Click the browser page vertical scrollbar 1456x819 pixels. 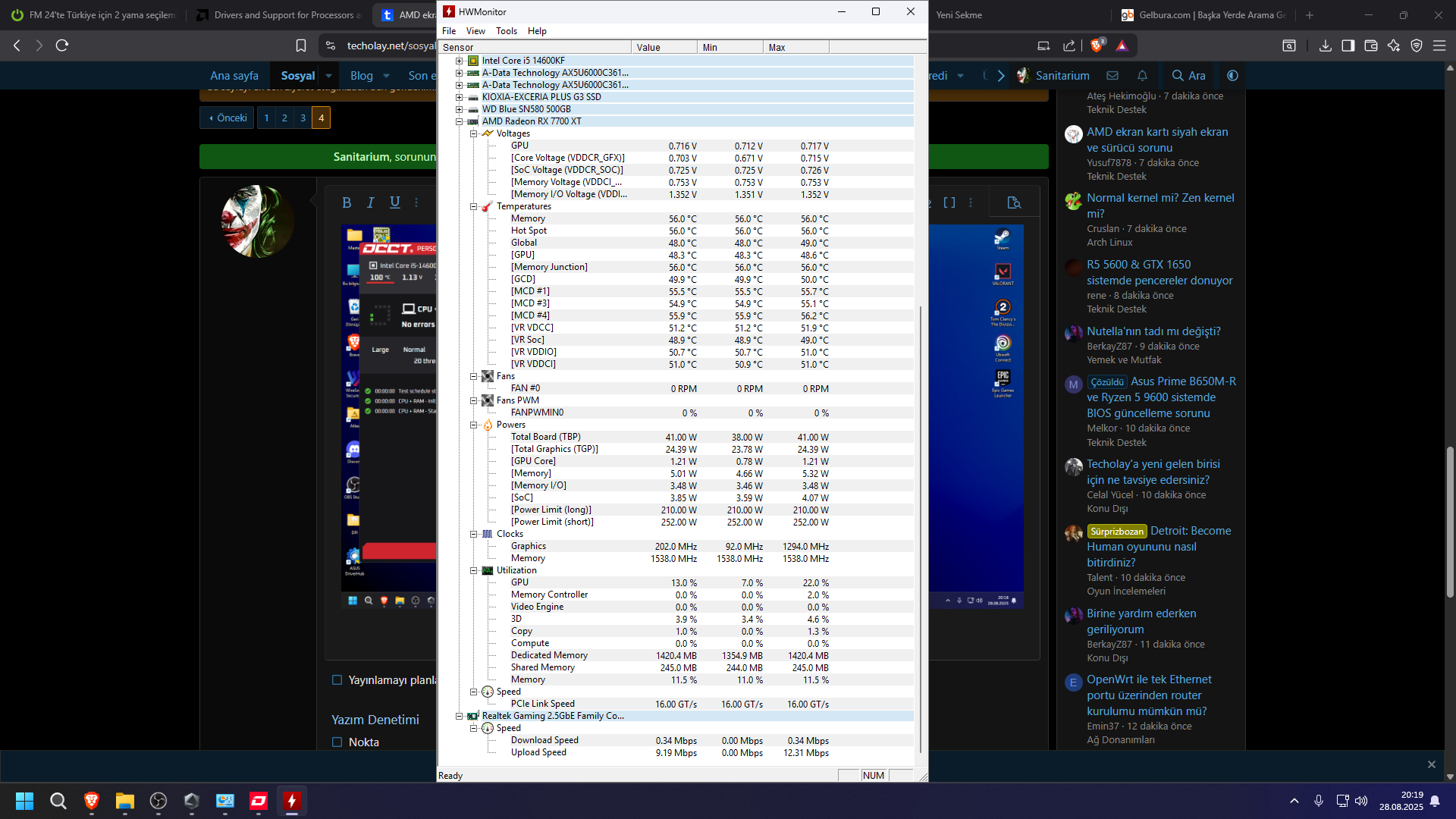[x=1450, y=522]
